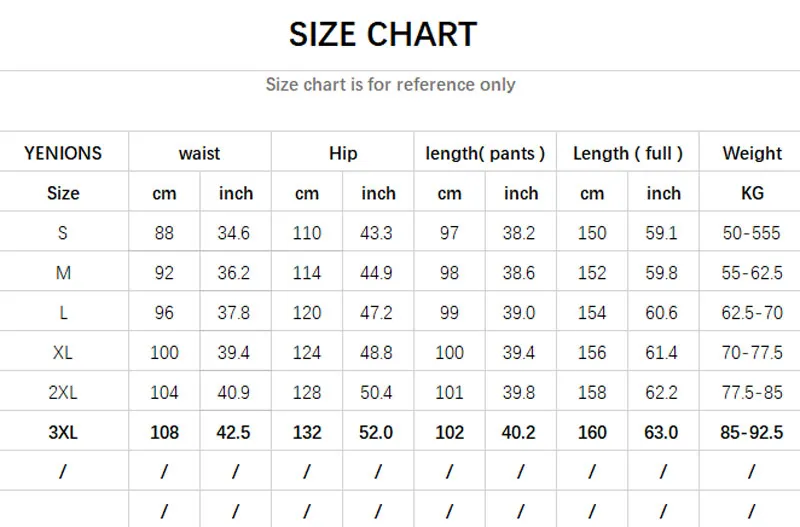
Task: Click the SIZE CHART heading
Action: (x=383, y=34)
